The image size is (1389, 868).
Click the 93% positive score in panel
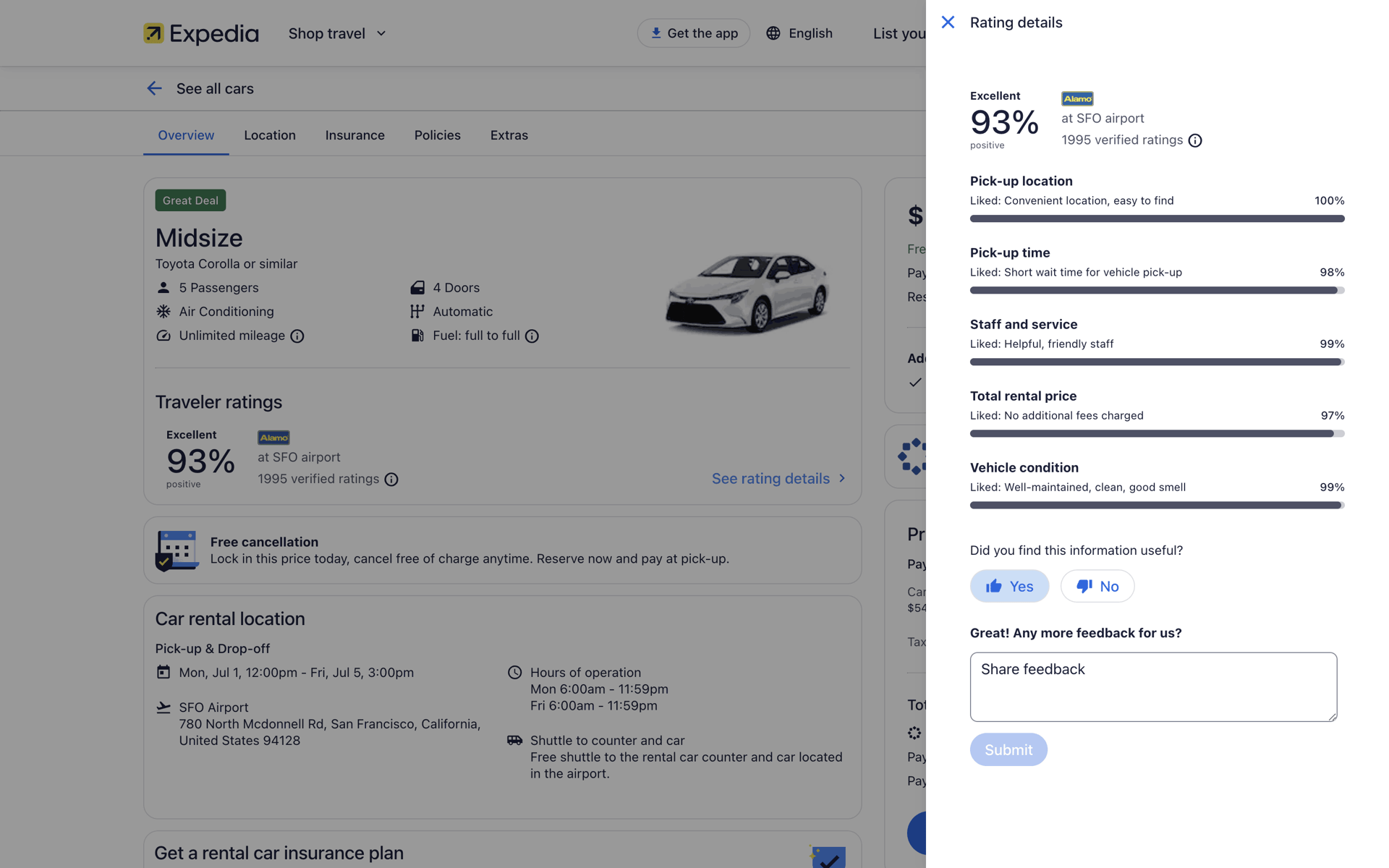tap(1004, 122)
